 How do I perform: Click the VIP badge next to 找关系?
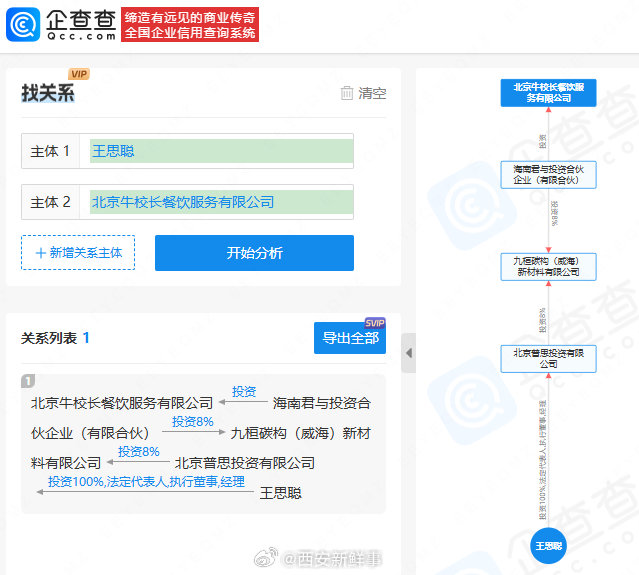[x=79, y=74]
